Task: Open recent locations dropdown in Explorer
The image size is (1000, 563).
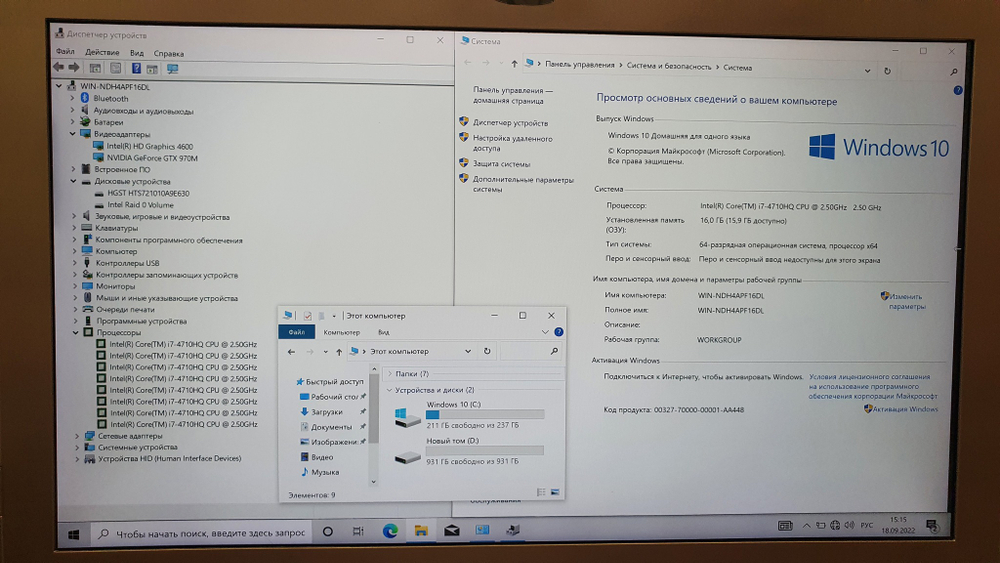Action: [x=325, y=352]
